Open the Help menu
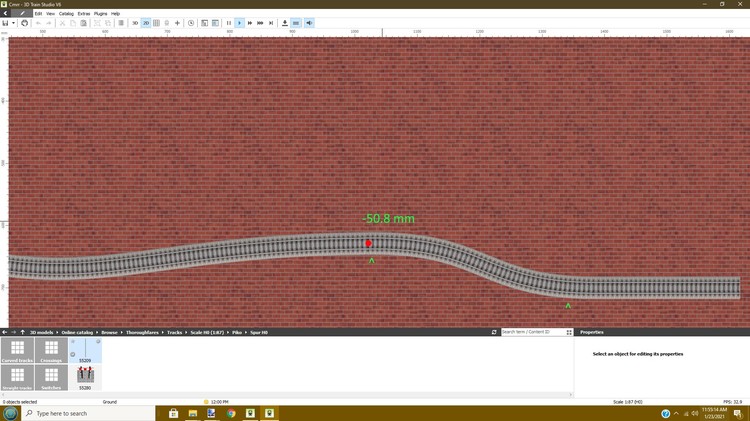 [x=115, y=13]
